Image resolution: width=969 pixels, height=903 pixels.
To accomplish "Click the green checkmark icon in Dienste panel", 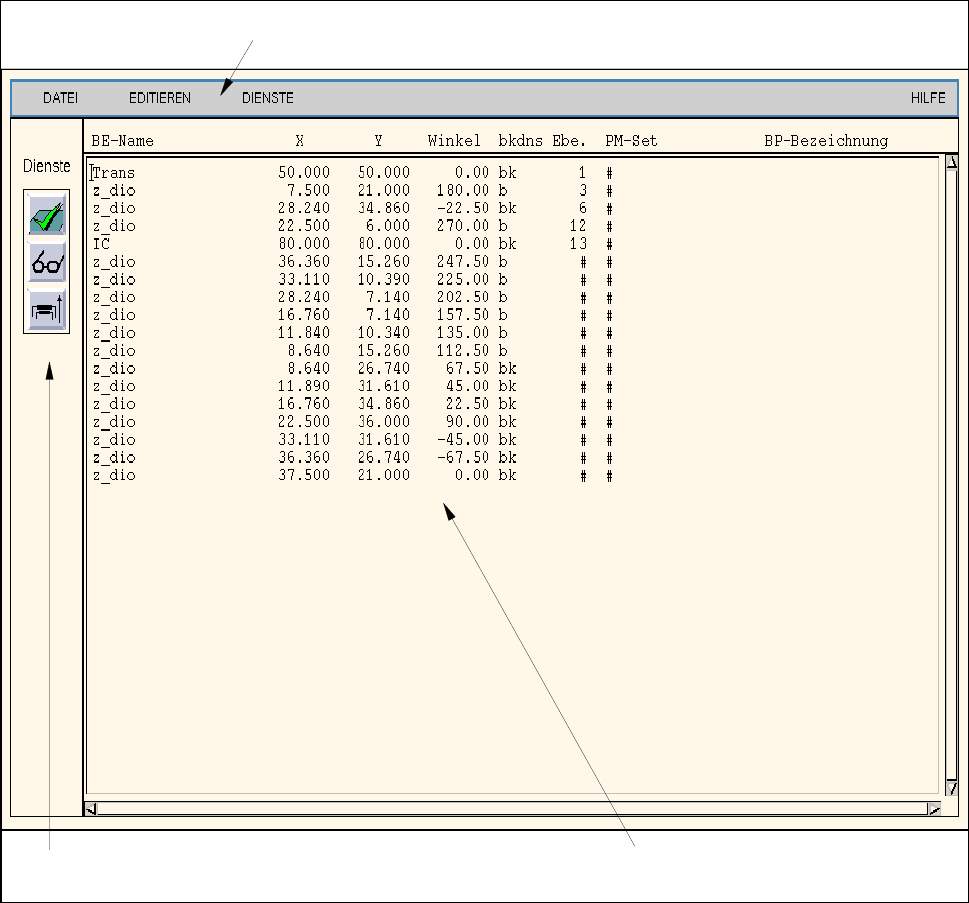I will pyautogui.click(x=47, y=216).
